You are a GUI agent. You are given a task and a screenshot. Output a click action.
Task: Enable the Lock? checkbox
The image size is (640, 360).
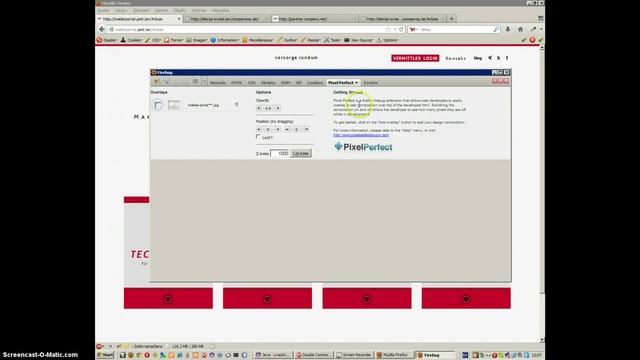[x=258, y=137]
